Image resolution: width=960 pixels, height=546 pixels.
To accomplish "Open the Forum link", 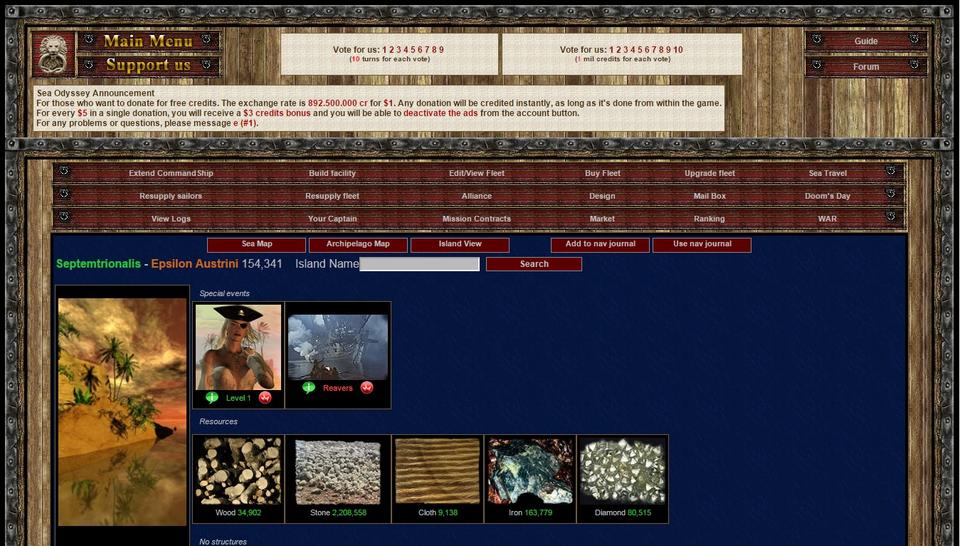I will [x=866, y=67].
